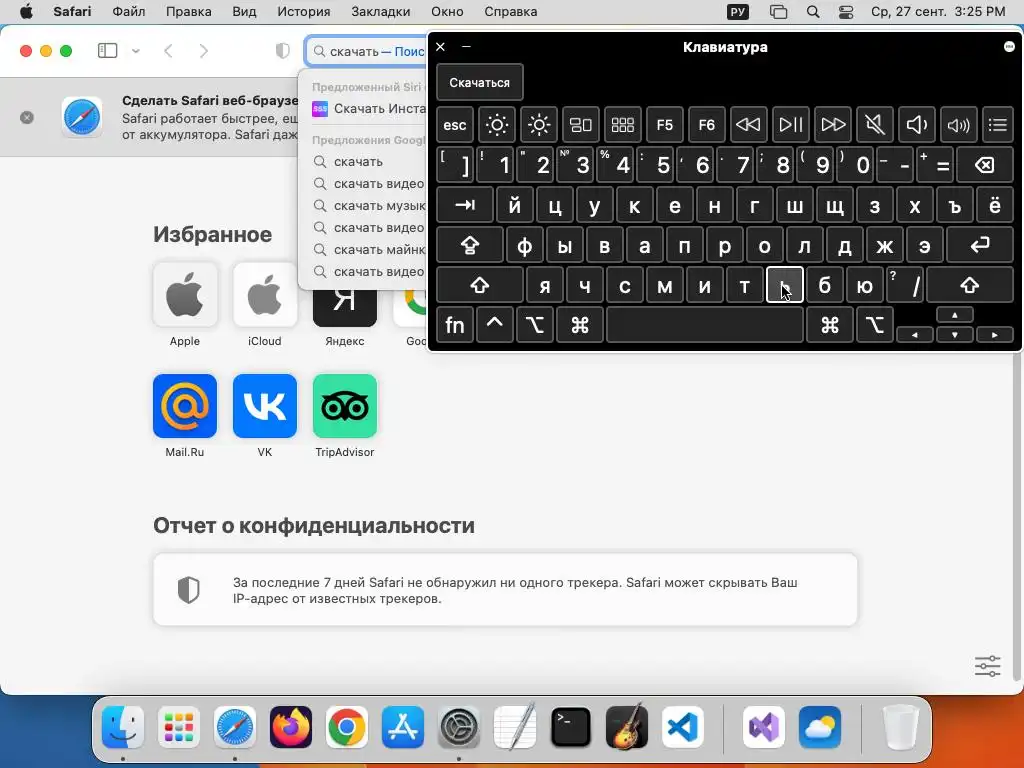Viewport: 1024px width, 768px height.
Task: Toggle left Shift key on virtual keyboard
Action: (480, 285)
